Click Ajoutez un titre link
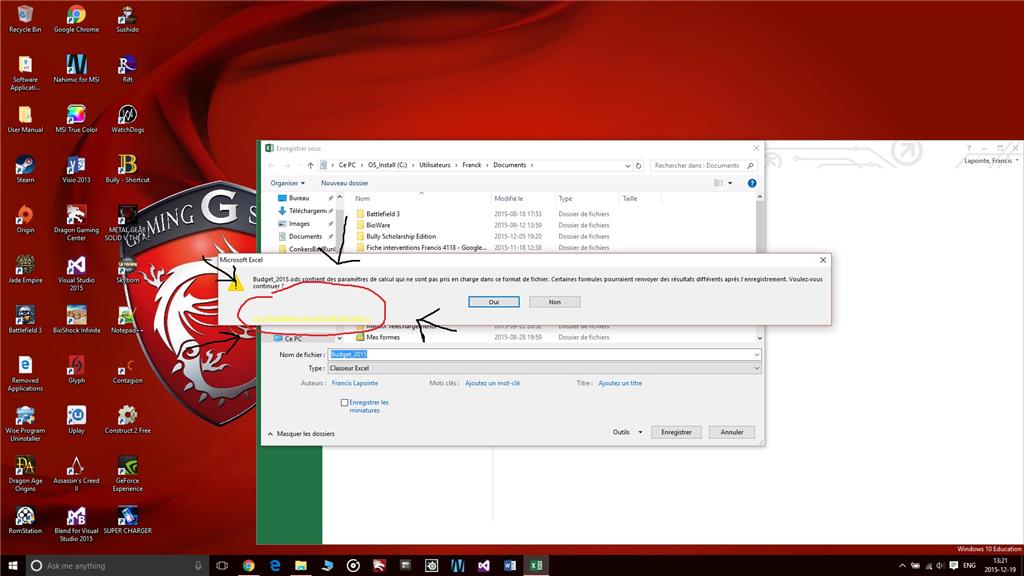This screenshot has width=1024, height=576. (620, 383)
